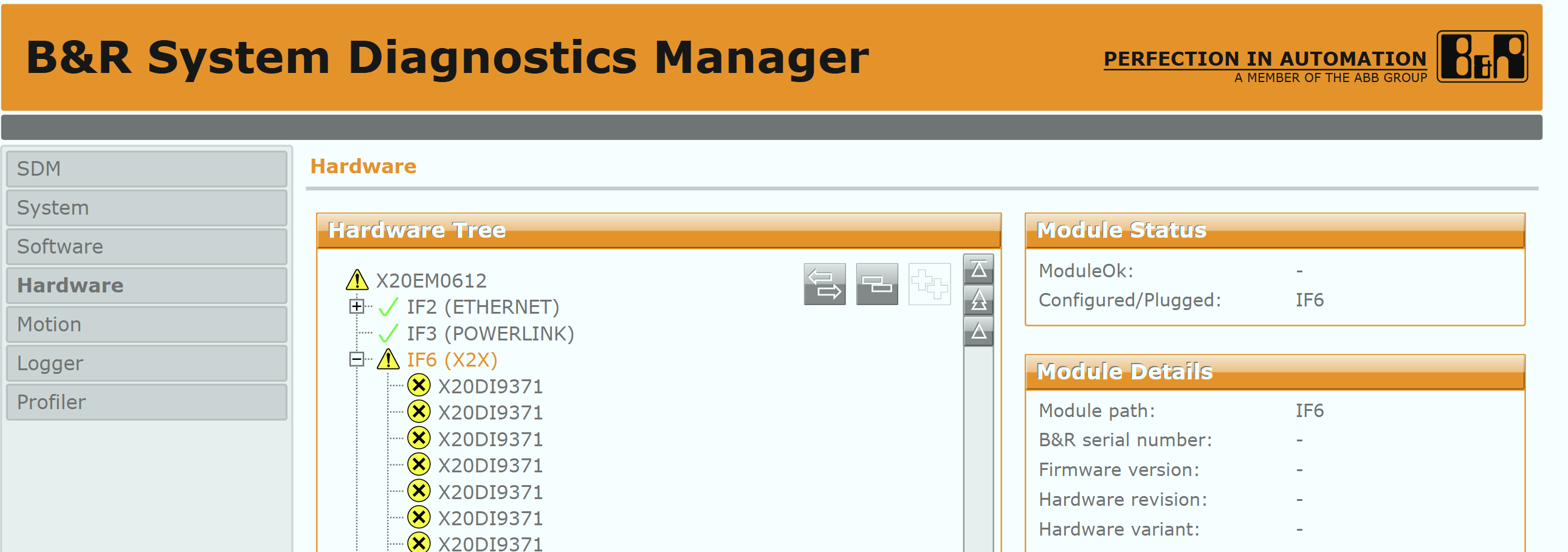
Task: Click the error icon of the first X20DI9371
Action: [x=419, y=386]
